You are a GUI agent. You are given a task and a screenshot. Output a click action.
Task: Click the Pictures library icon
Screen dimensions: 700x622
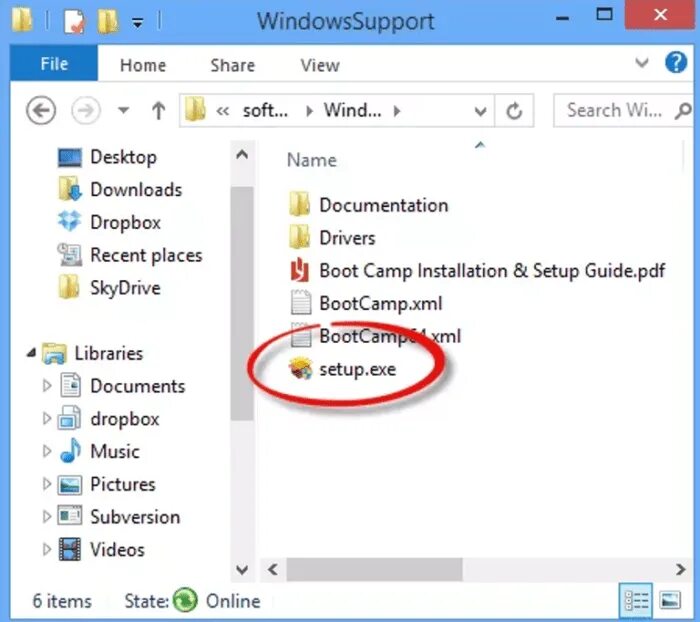pos(70,484)
